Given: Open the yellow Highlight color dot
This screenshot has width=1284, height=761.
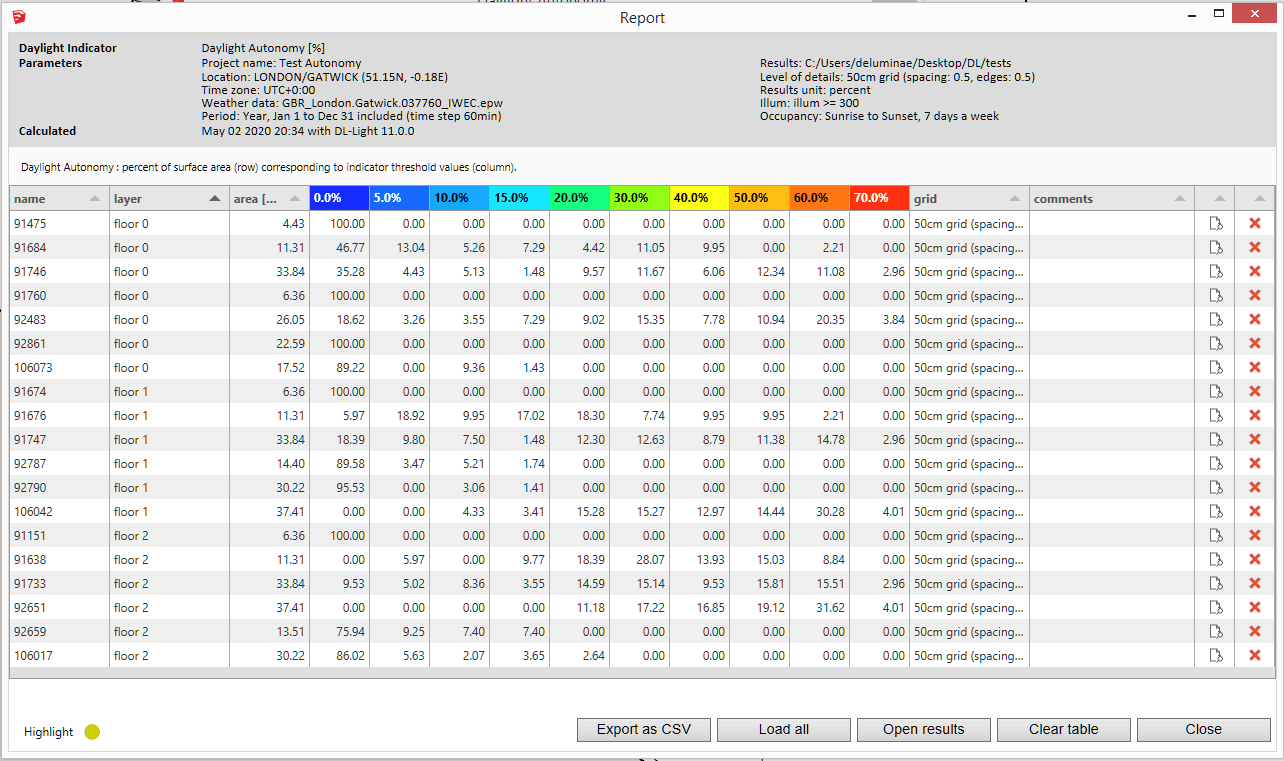Looking at the screenshot, I should pyautogui.click(x=92, y=732).
